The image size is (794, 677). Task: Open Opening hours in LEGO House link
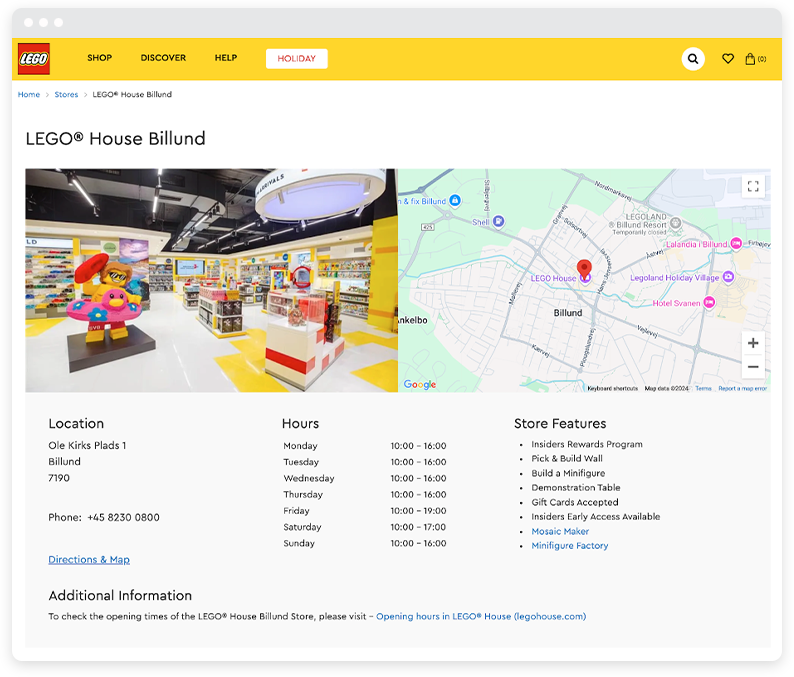(x=481, y=616)
